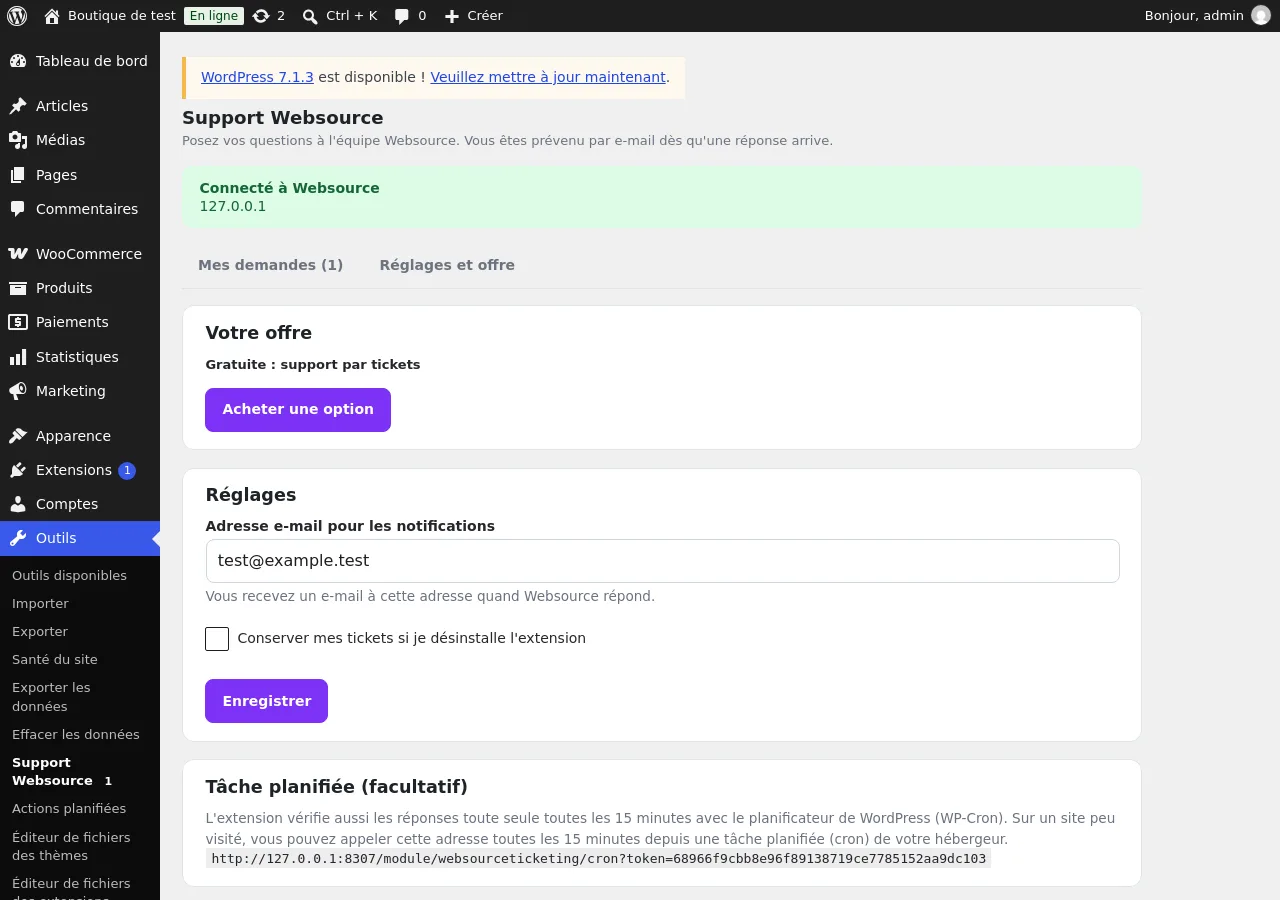Screen dimensions: 1280x900
Task: Open the comments bubble in top bar
Action: (402, 16)
